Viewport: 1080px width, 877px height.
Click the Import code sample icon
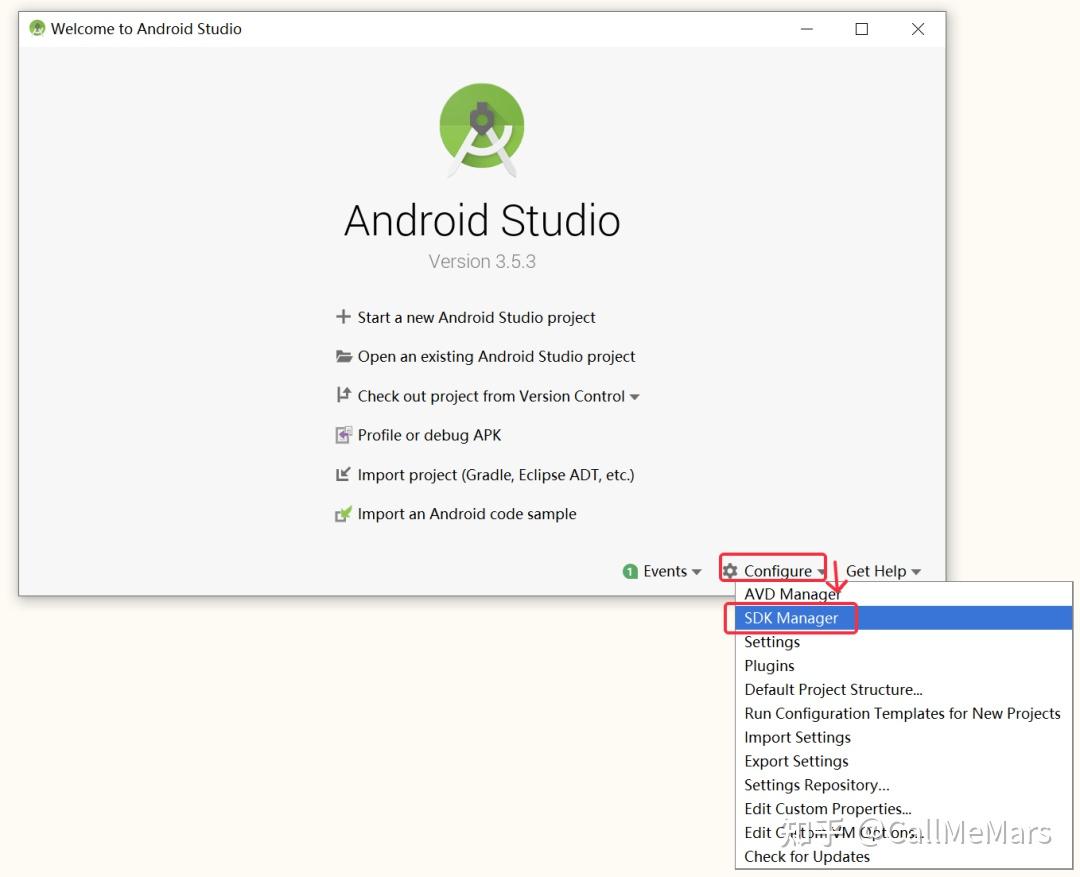[343, 514]
